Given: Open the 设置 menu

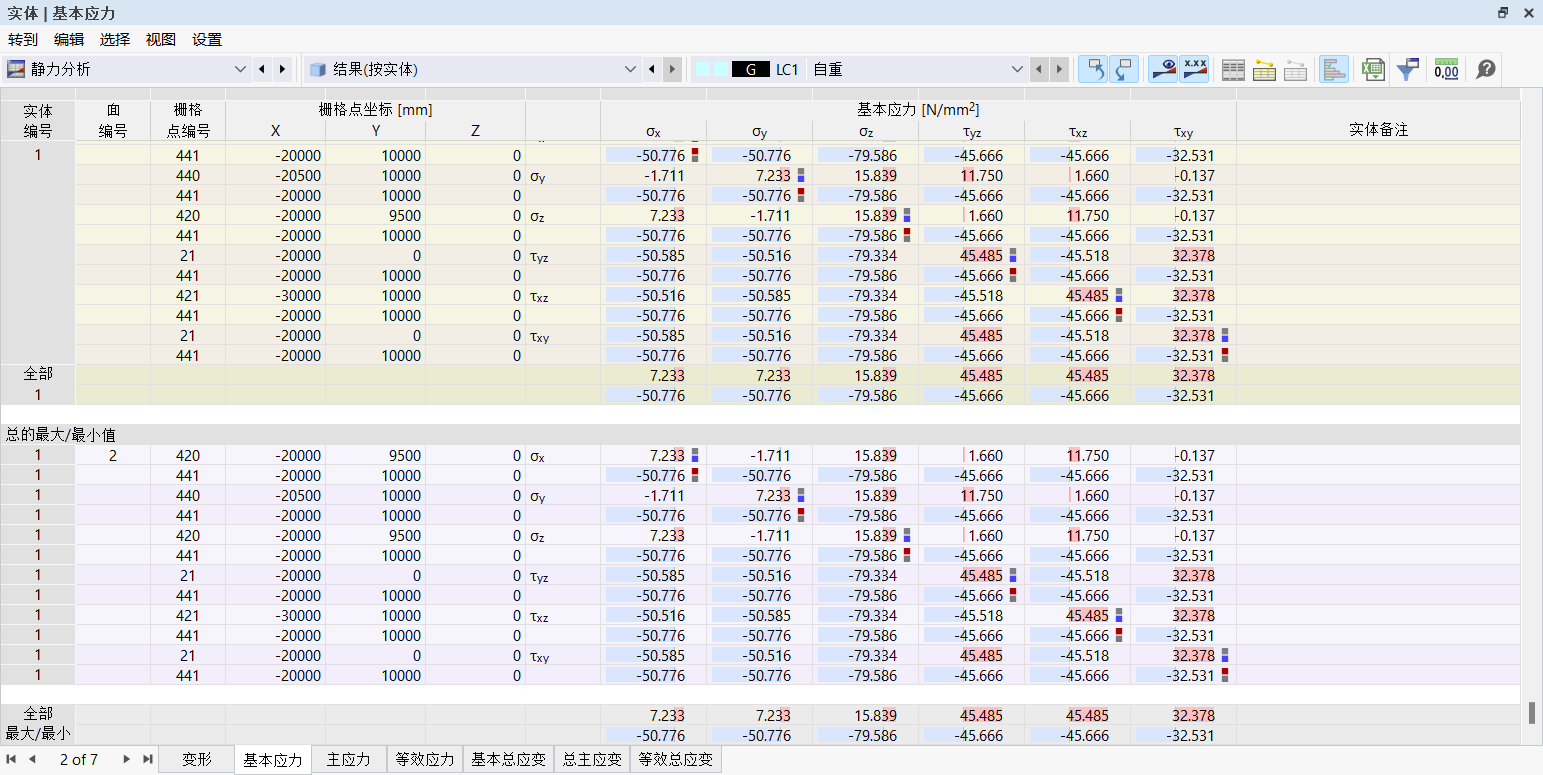Looking at the screenshot, I should [206, 39].
